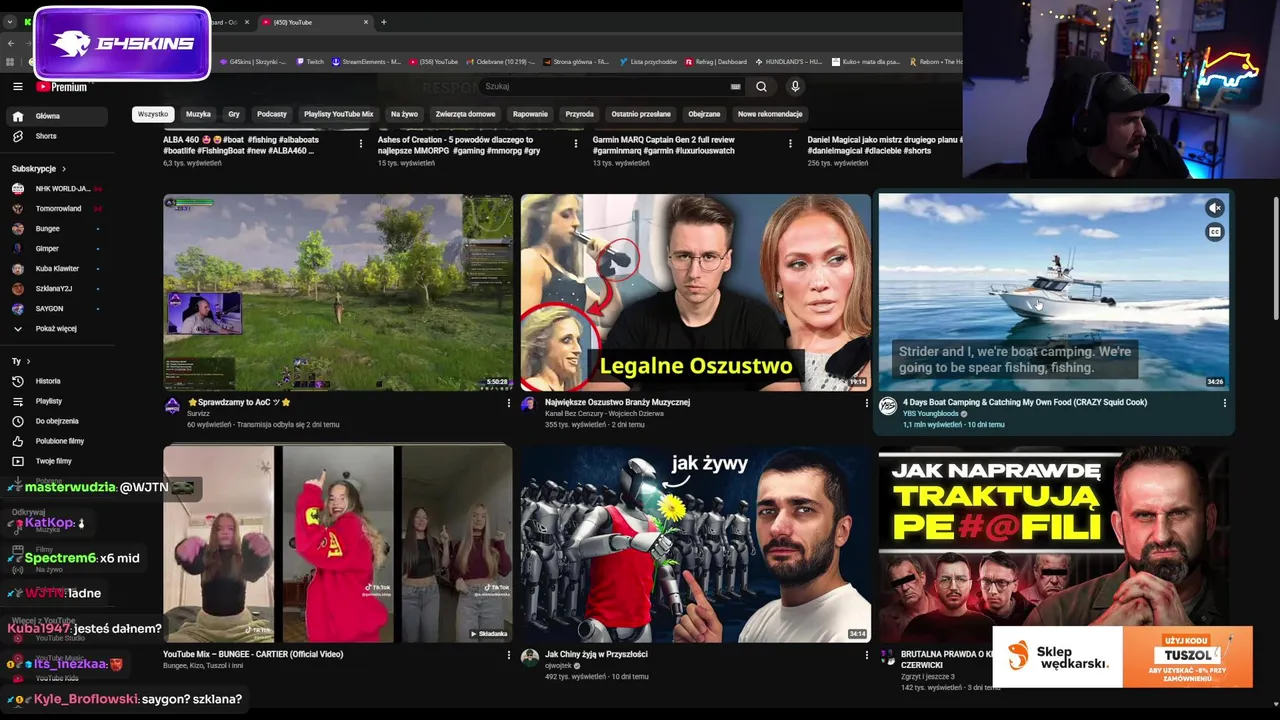Play Legalne Oszustwo video thumbnail
This screenshot has width=1280, height=720.
pyautogui.click(x=696, y=292)
